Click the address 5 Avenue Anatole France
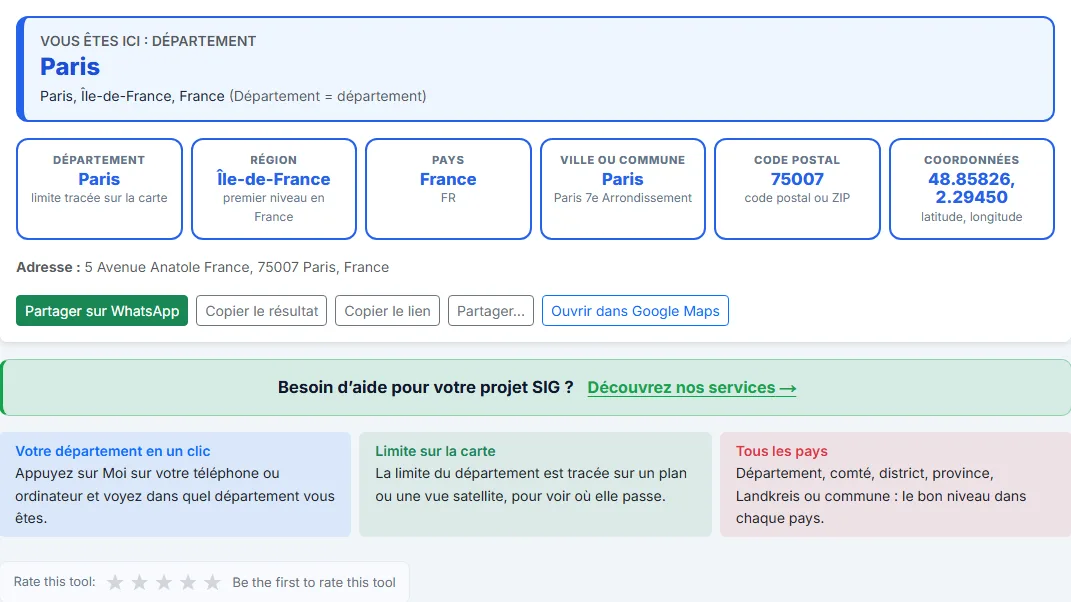The height and width of the screenshot is (602, 1071). [x=236, y=267]
